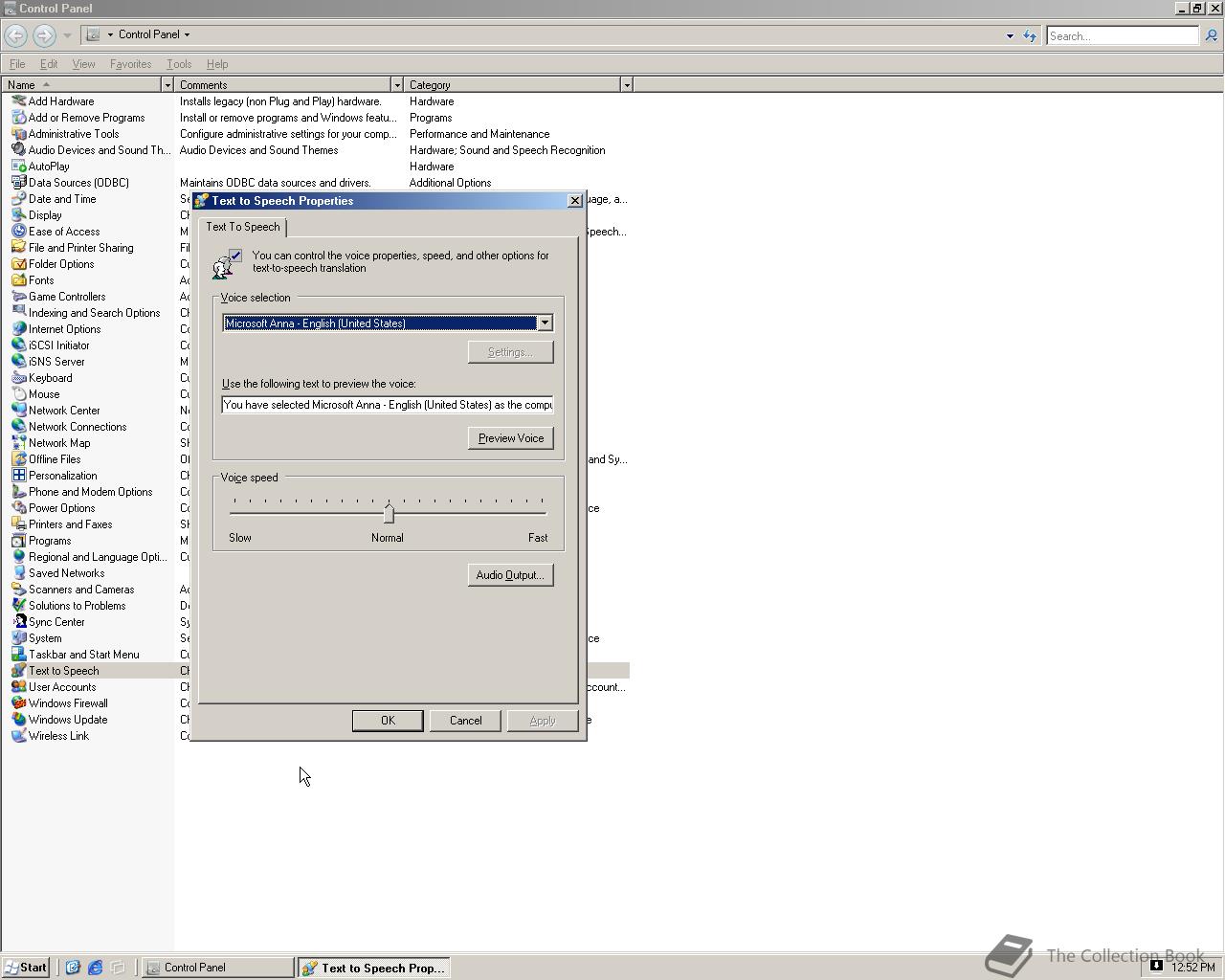The image size is (1225, 980).
Task: Open the File menu
Action: click(x=17, y=64)
